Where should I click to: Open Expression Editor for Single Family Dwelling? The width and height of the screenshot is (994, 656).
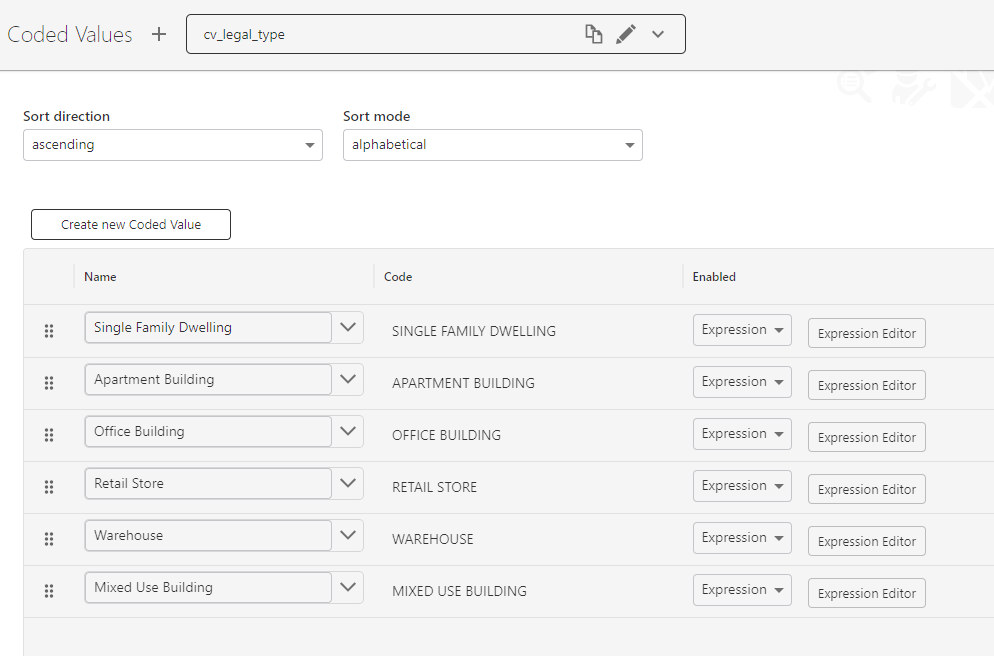click(867, 333)
